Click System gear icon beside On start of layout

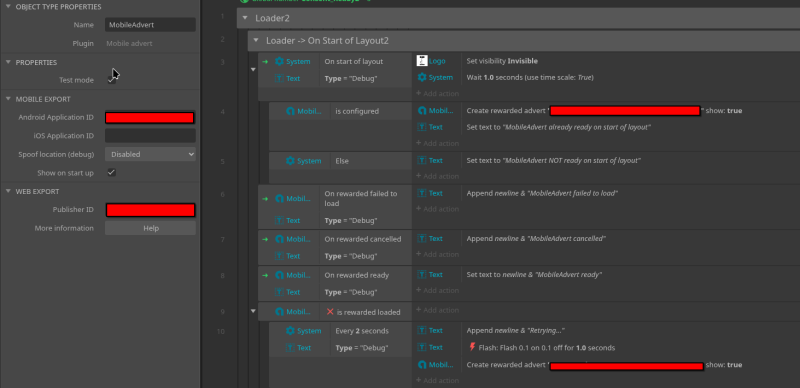point(279,61)
